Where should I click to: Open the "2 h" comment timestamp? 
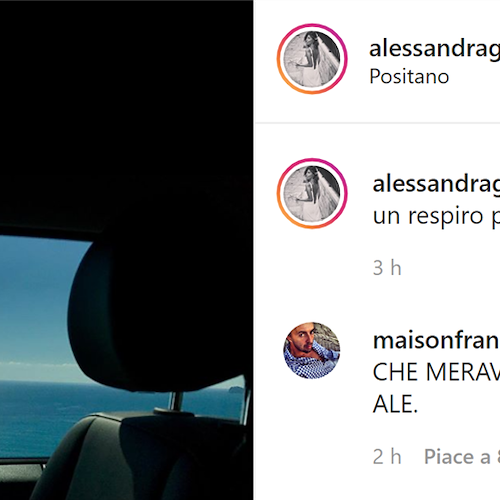point(387,456)
